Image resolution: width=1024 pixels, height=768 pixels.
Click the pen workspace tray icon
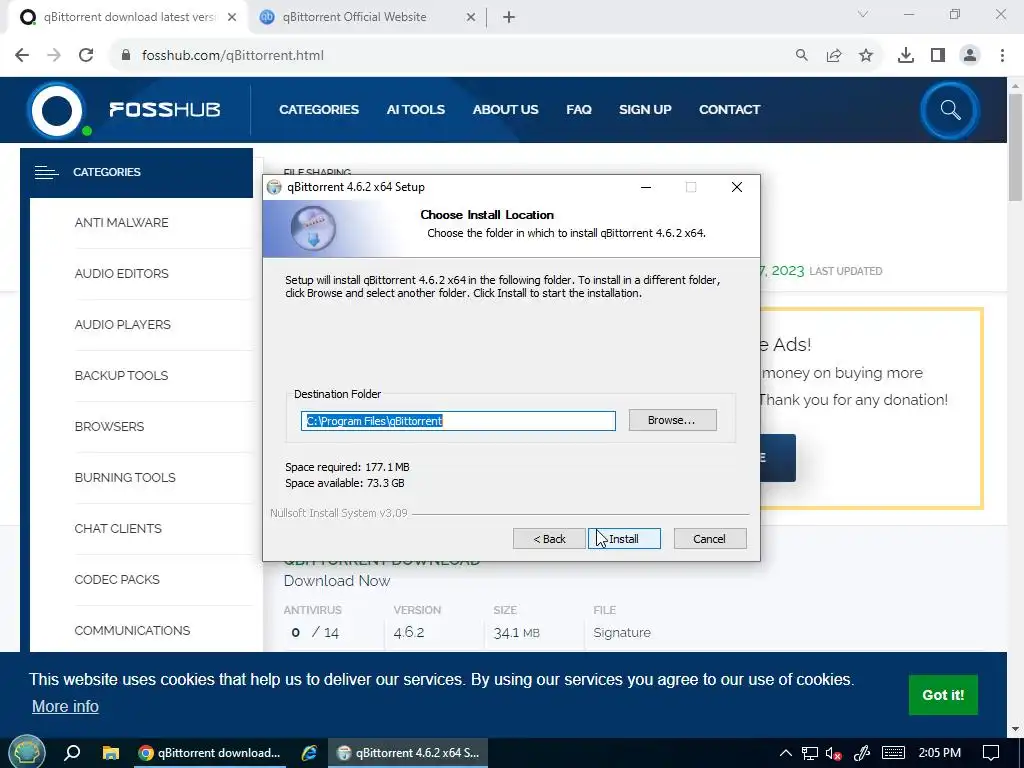(x=862, y=753)
